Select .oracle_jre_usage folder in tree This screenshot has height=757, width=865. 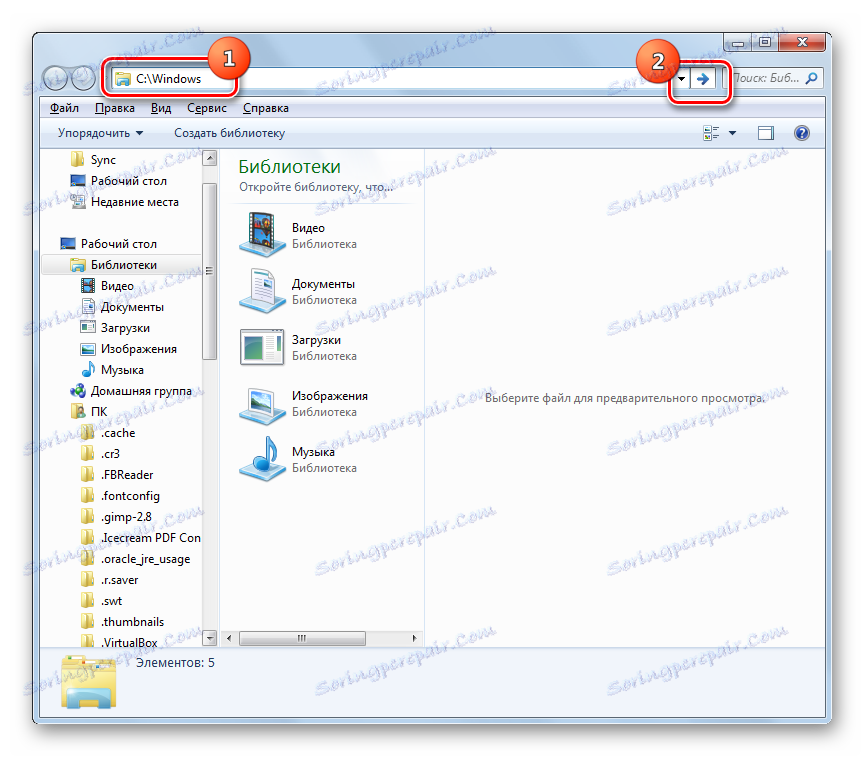point(136,559)
